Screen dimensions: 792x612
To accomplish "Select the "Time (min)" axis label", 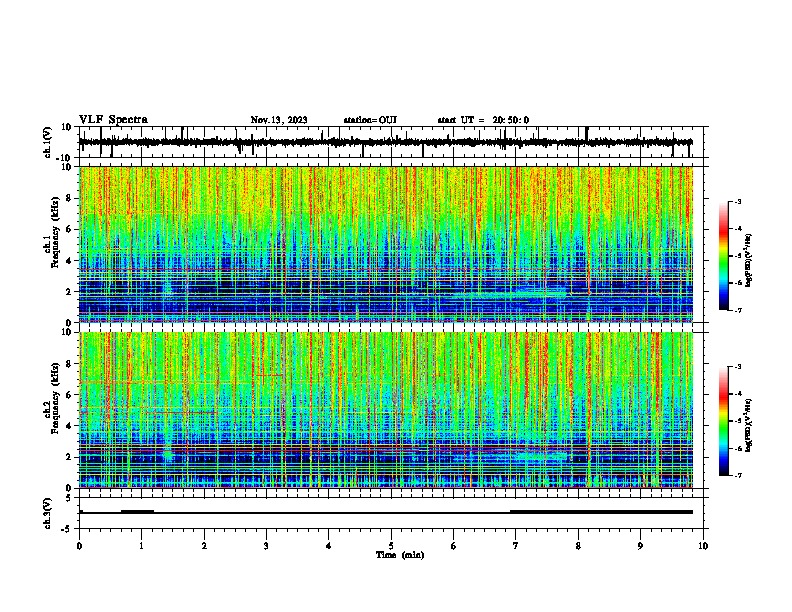I will click(400, 555).
